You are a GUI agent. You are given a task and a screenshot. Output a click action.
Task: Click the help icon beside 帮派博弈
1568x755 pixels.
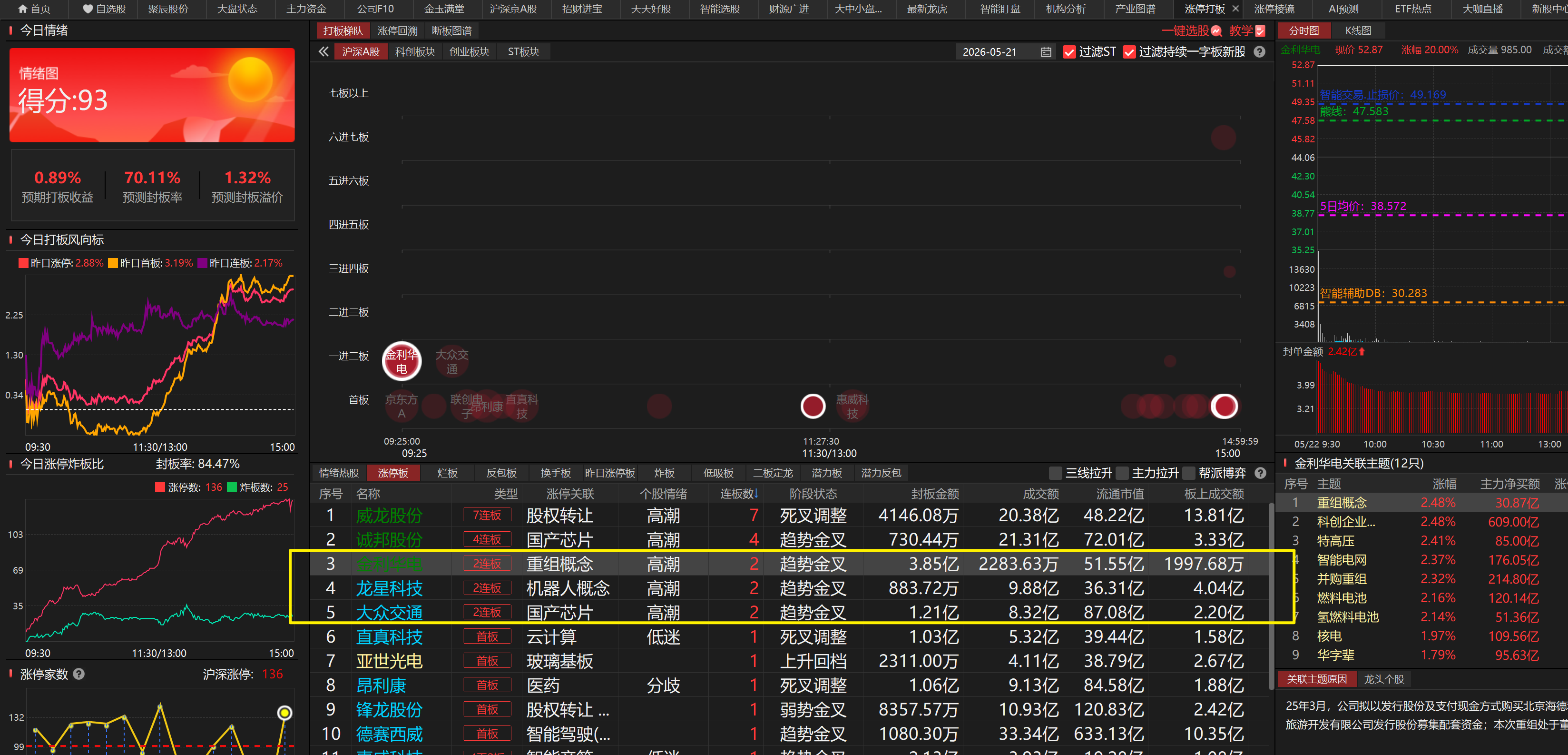point(1261,473)
